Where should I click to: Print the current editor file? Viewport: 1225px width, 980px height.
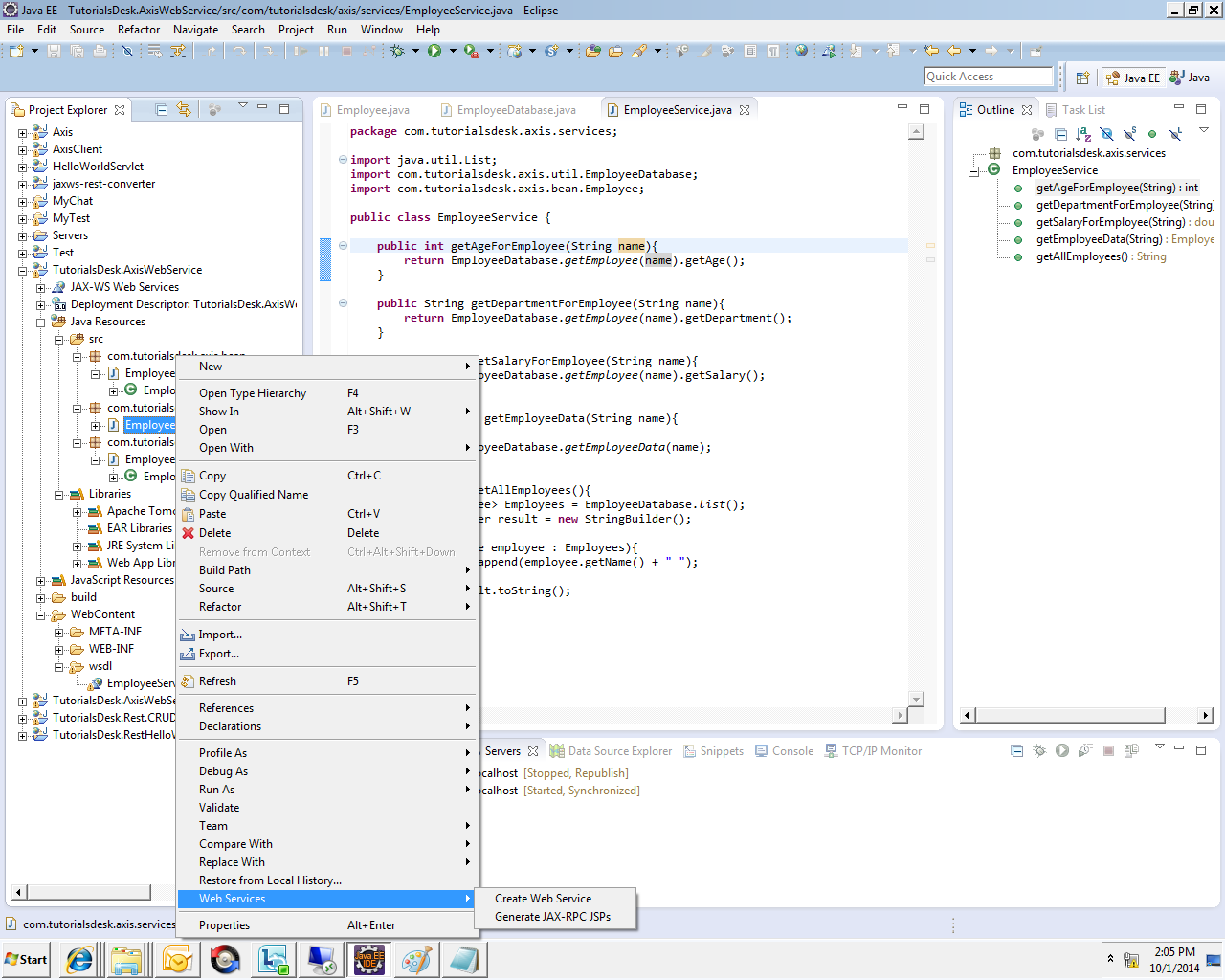click(100, 50)
